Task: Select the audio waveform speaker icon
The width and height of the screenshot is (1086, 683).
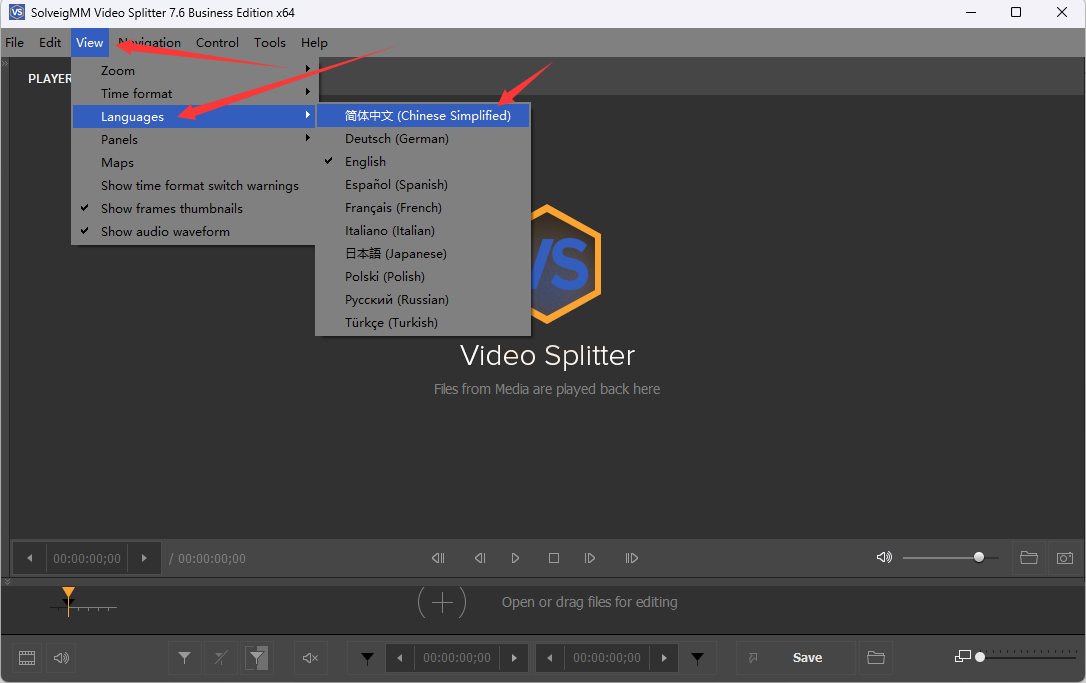Action: click(60, 657)
